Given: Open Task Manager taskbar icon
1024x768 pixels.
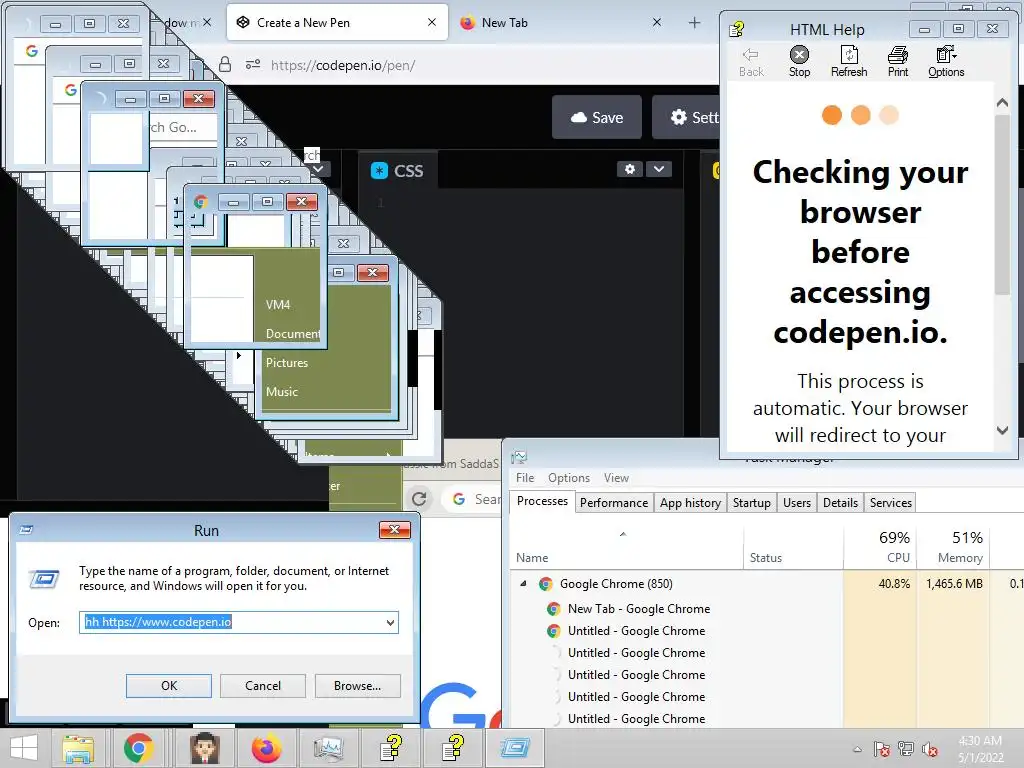Looking at the screenshot, I should (x=328, y=748).
